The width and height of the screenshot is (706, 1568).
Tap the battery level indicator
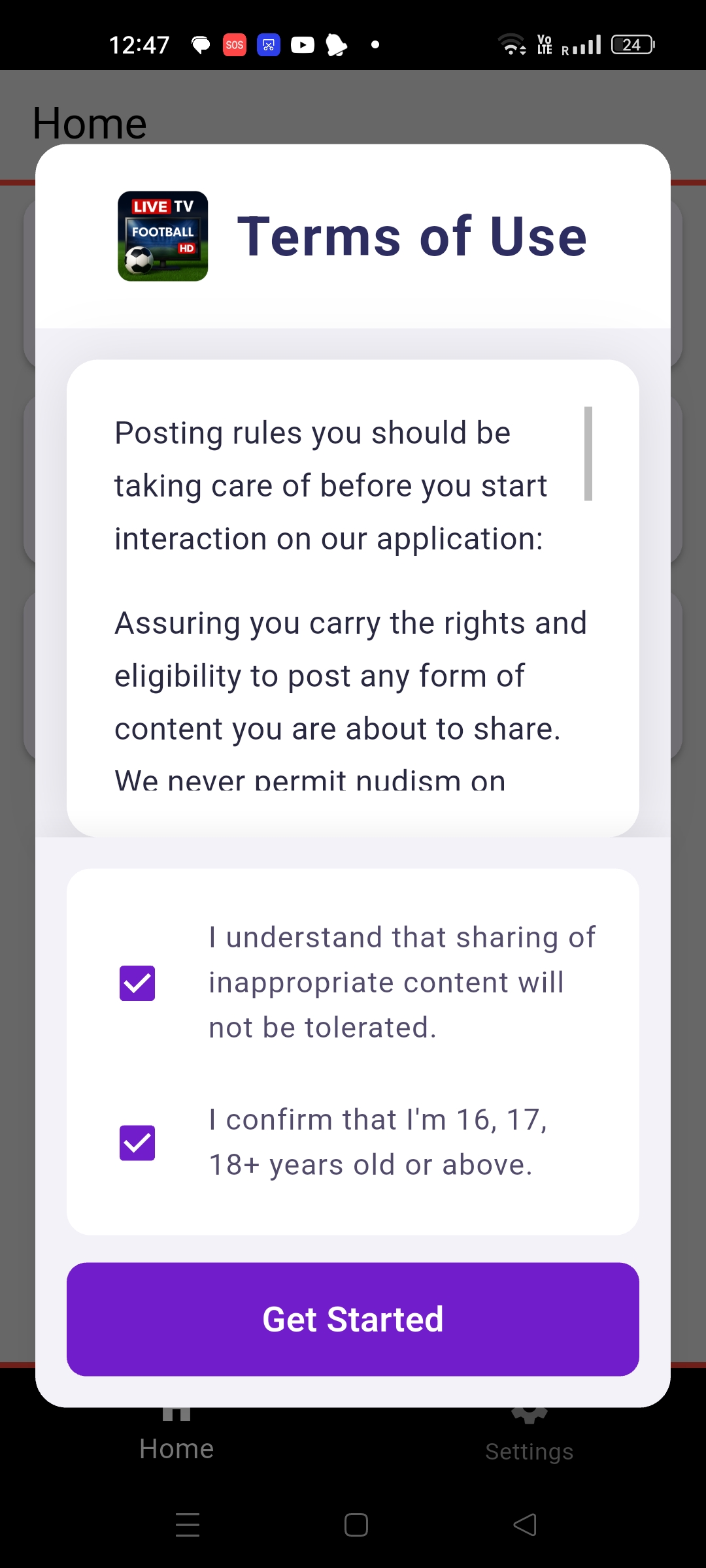632,44
